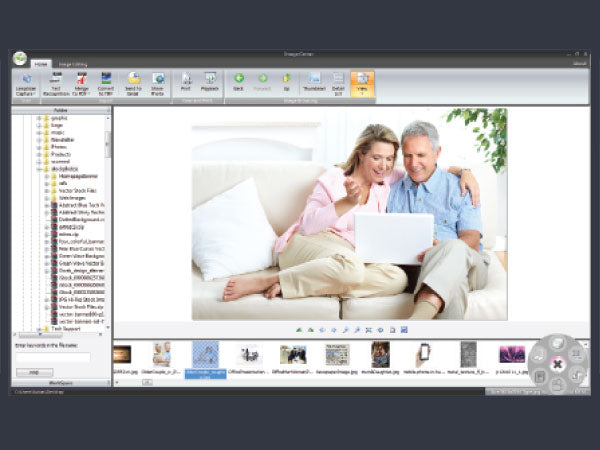Image resolution: width=600 pixels, height=450 pixels.
Task: Click the Convert to TIFF icon
Action: (106, 82)
